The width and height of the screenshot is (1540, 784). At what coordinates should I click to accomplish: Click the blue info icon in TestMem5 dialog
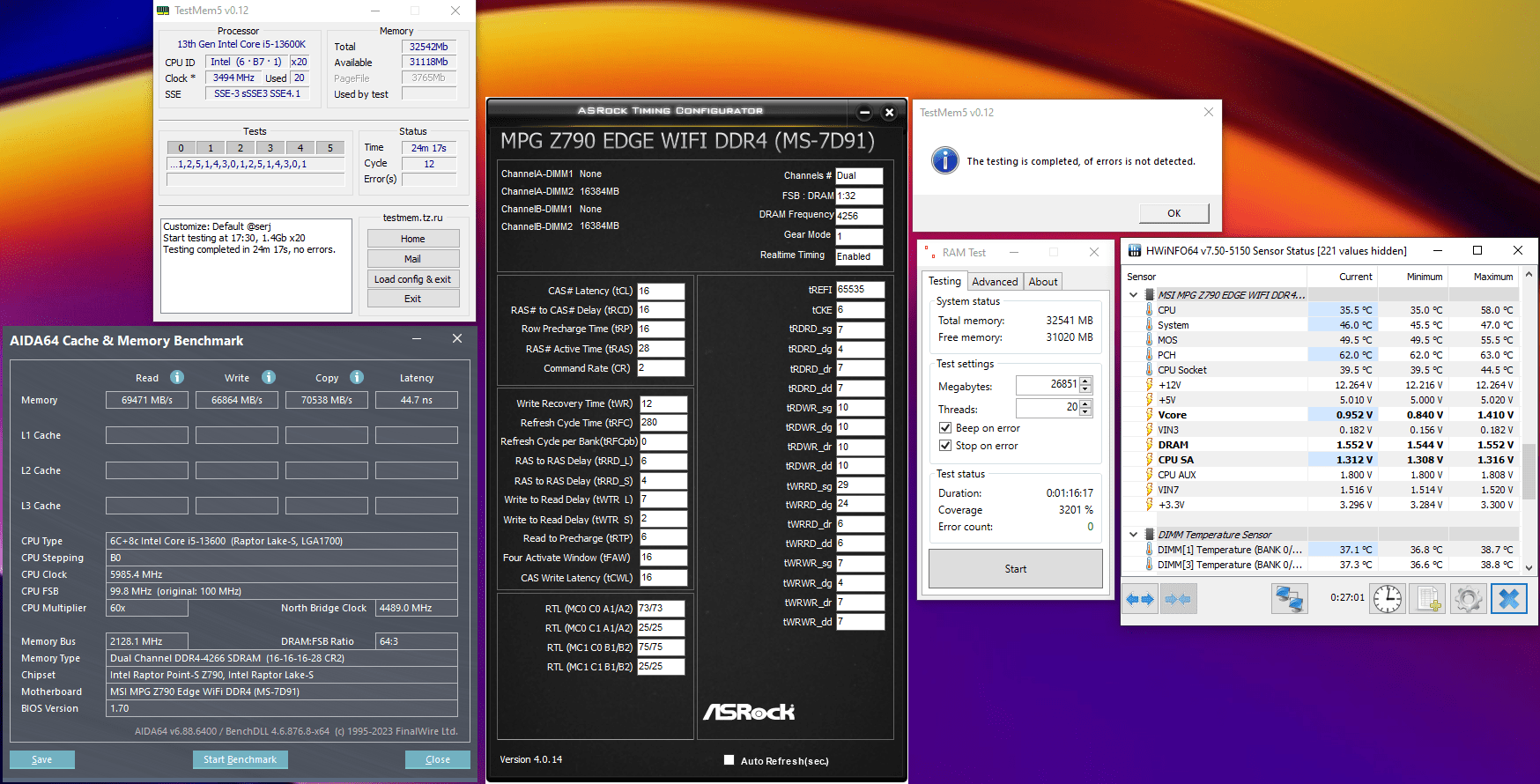pyautogui.click(x=945, y=160)
